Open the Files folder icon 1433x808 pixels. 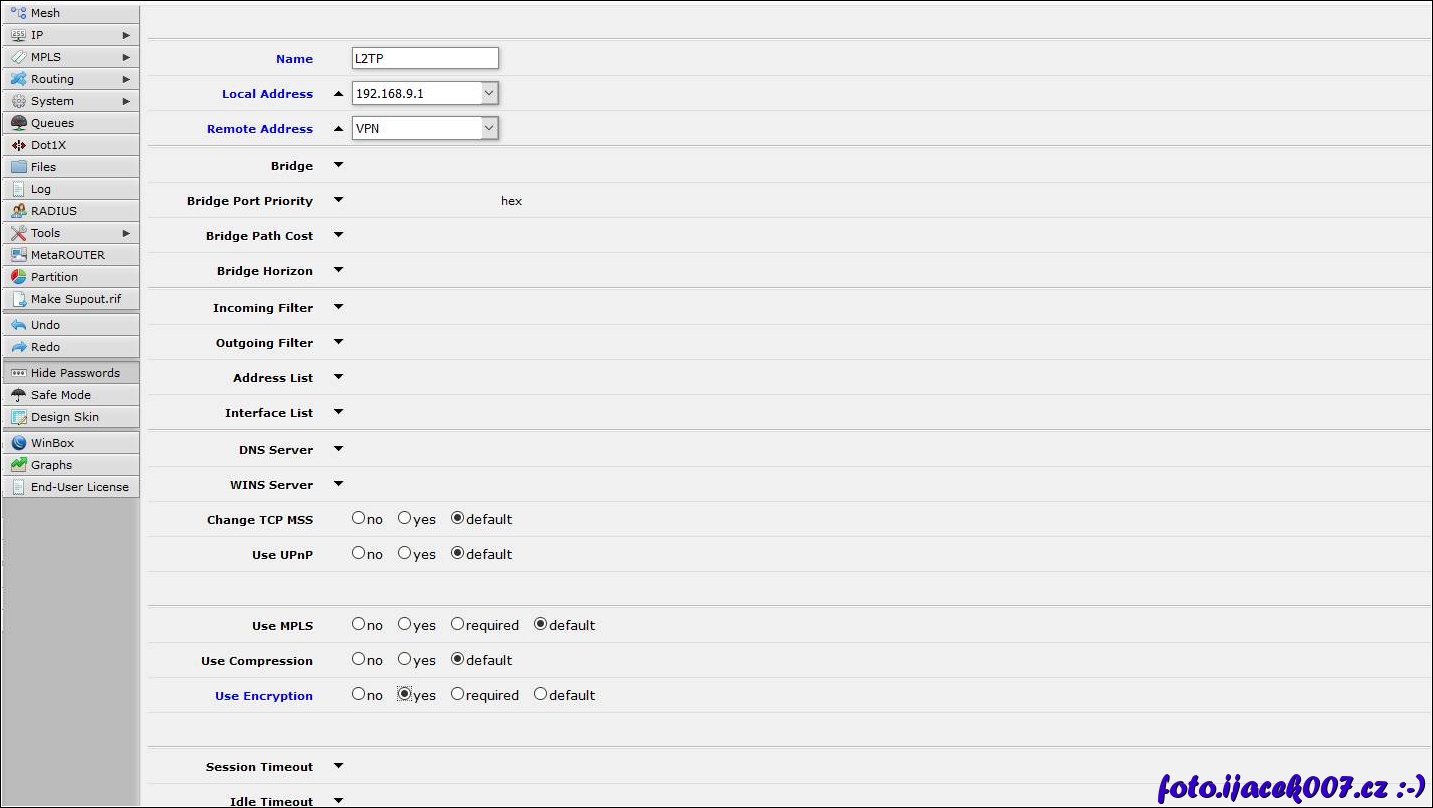coord(19,167)
